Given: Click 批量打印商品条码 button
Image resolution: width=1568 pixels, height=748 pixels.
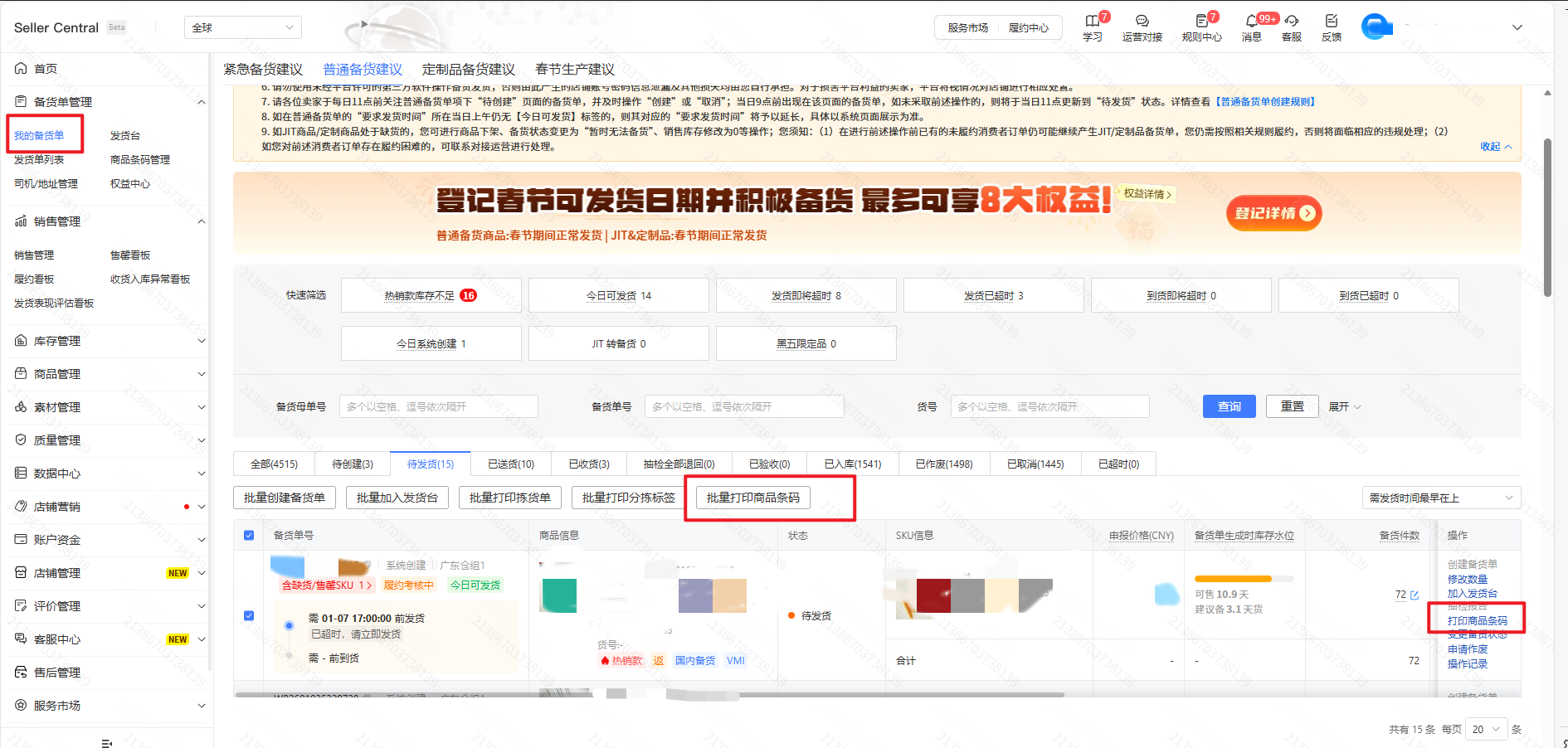Looking at the screenshot, I should (x=753, y=498).
